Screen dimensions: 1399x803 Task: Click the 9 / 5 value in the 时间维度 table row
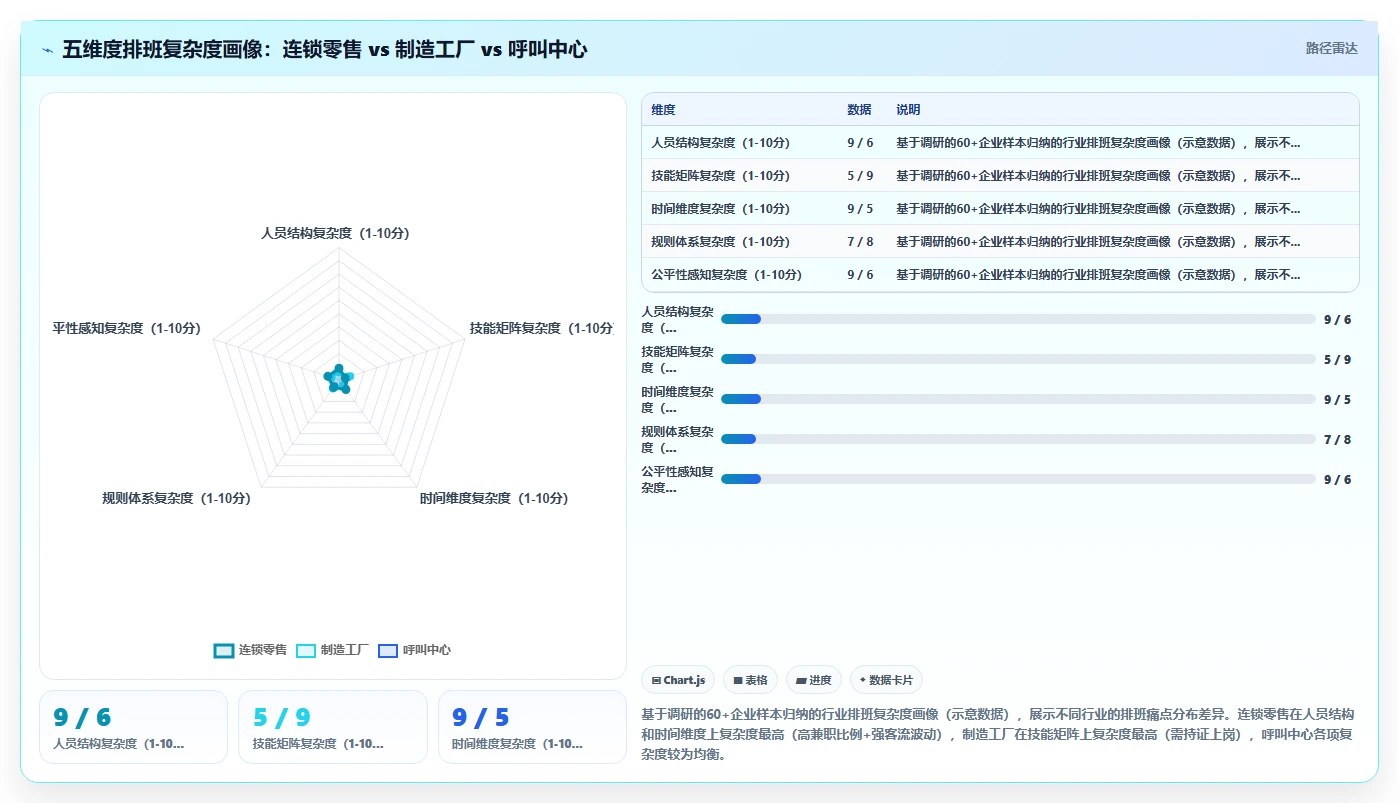coord(860,209)
